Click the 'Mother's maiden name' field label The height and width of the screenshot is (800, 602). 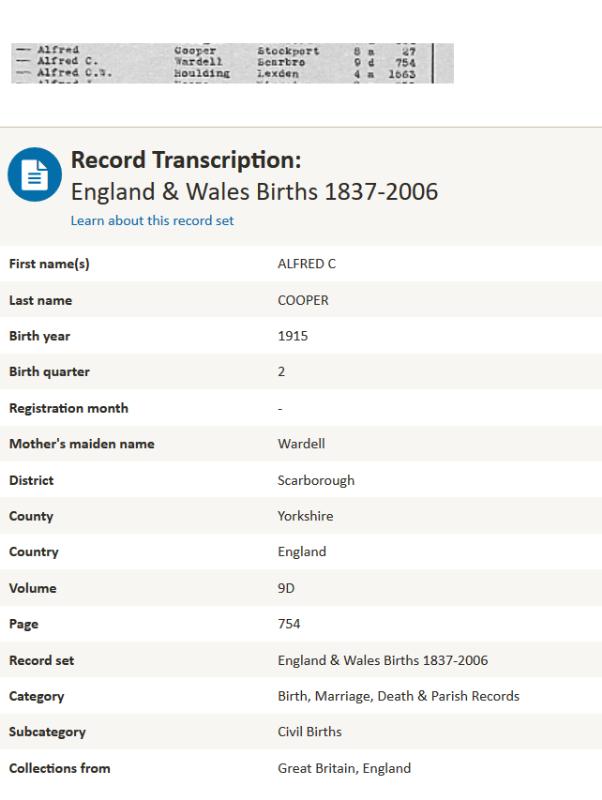click(x=82, y=444)
